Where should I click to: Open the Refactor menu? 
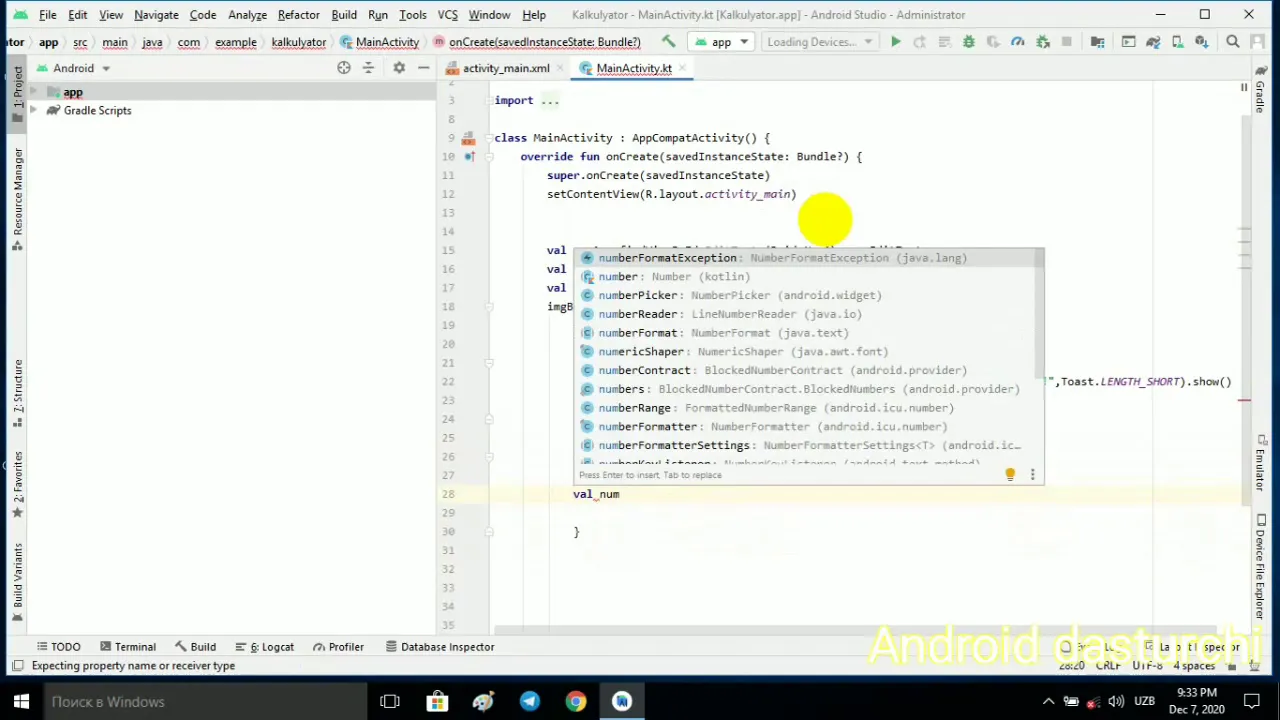click(x=298, y=15)
